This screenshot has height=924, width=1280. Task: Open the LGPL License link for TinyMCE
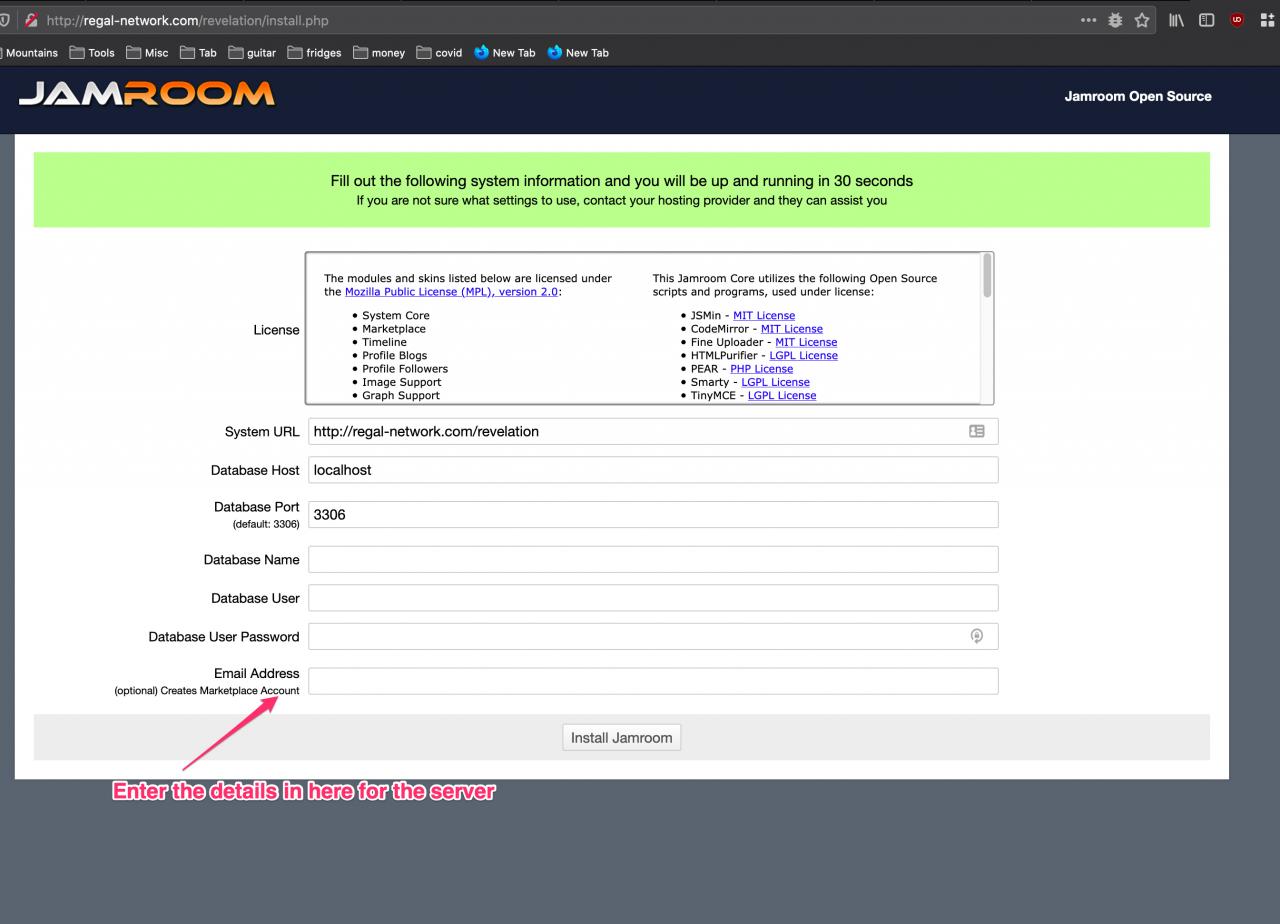pos(782,395)
